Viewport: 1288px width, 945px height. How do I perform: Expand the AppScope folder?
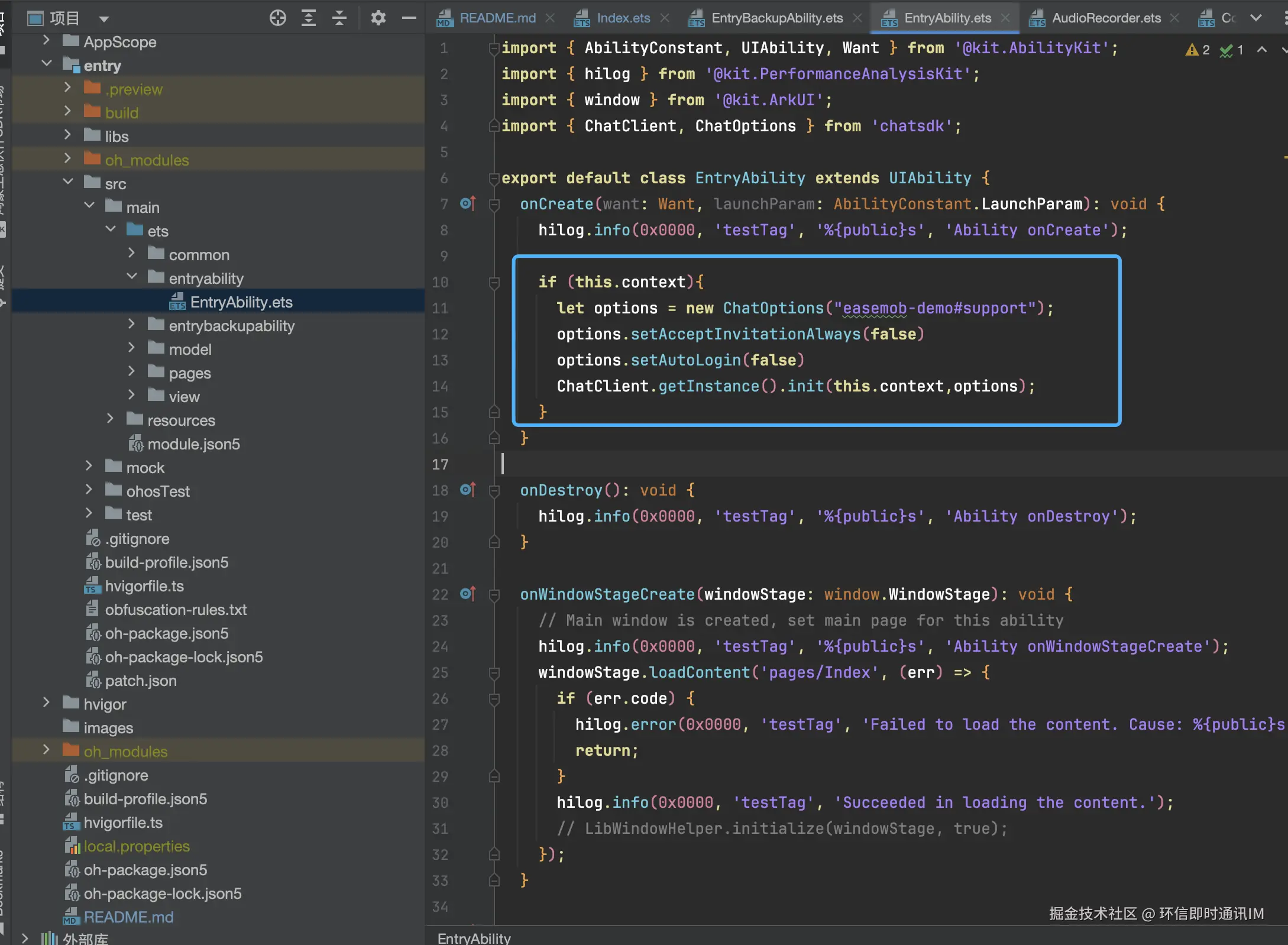point(46,41)
